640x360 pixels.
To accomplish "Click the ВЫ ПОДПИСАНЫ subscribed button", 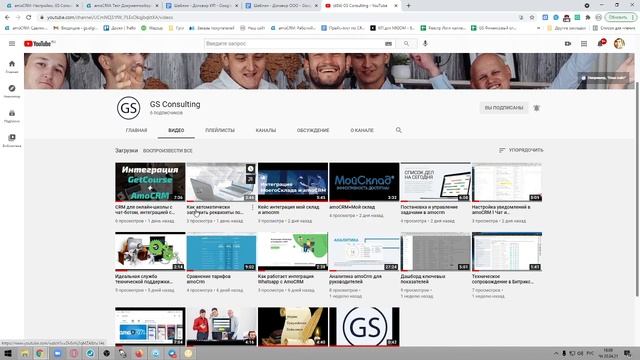I will click(x=504, y=108).
